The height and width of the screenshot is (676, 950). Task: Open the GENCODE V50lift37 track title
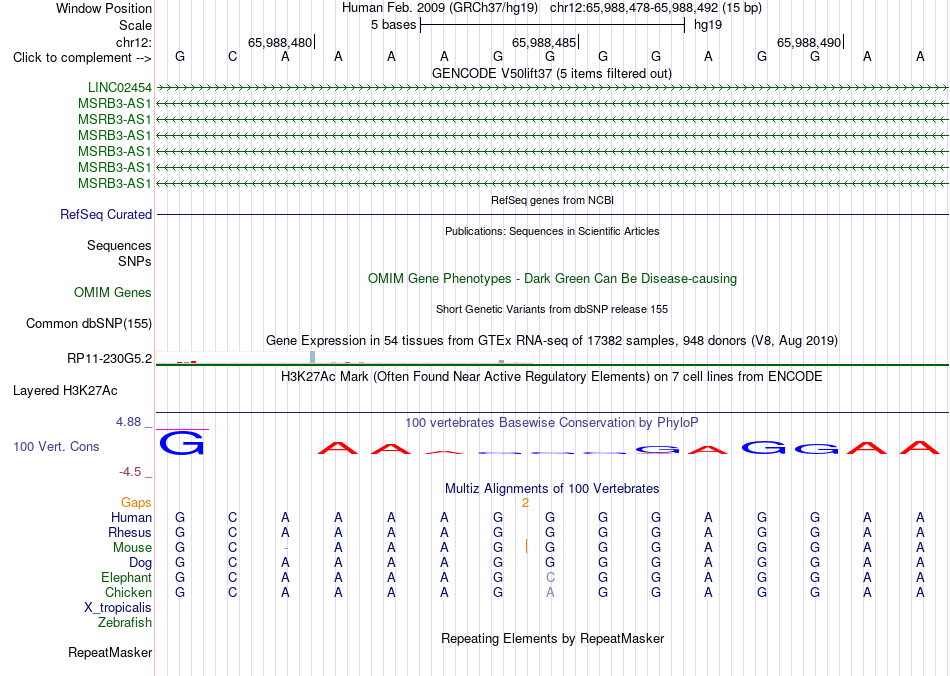point(551,73)
